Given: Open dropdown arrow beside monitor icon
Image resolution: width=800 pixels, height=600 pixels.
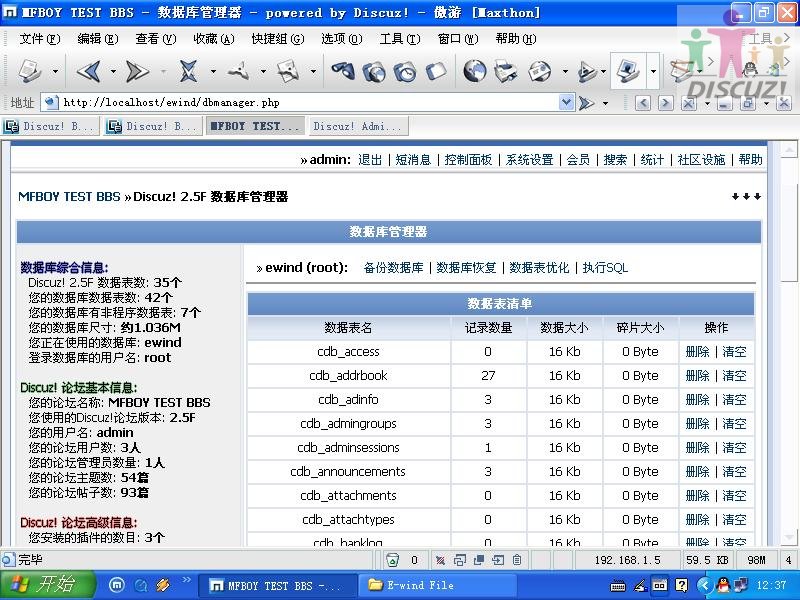Looking at the screenshot, I should [x=653, y=71].
